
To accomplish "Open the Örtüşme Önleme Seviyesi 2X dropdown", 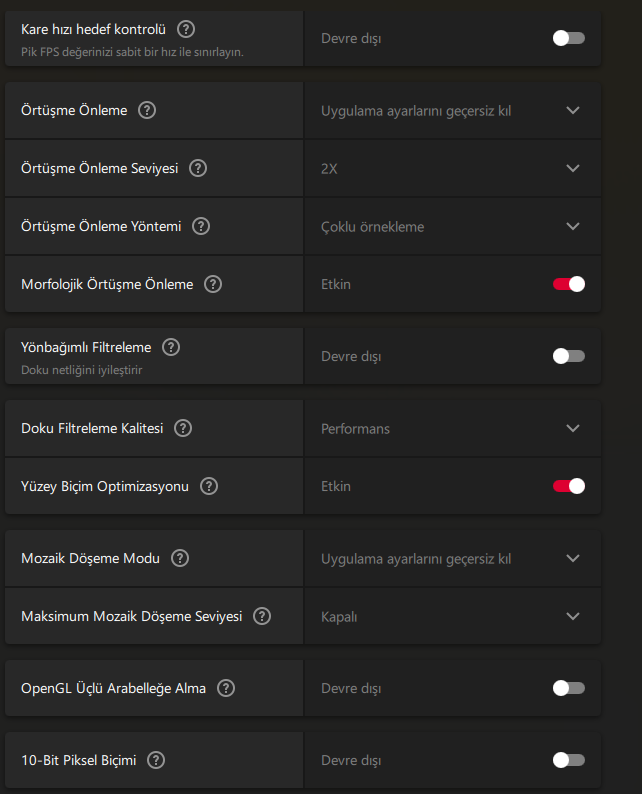I will pyautogui.click(x=452, y=168).
